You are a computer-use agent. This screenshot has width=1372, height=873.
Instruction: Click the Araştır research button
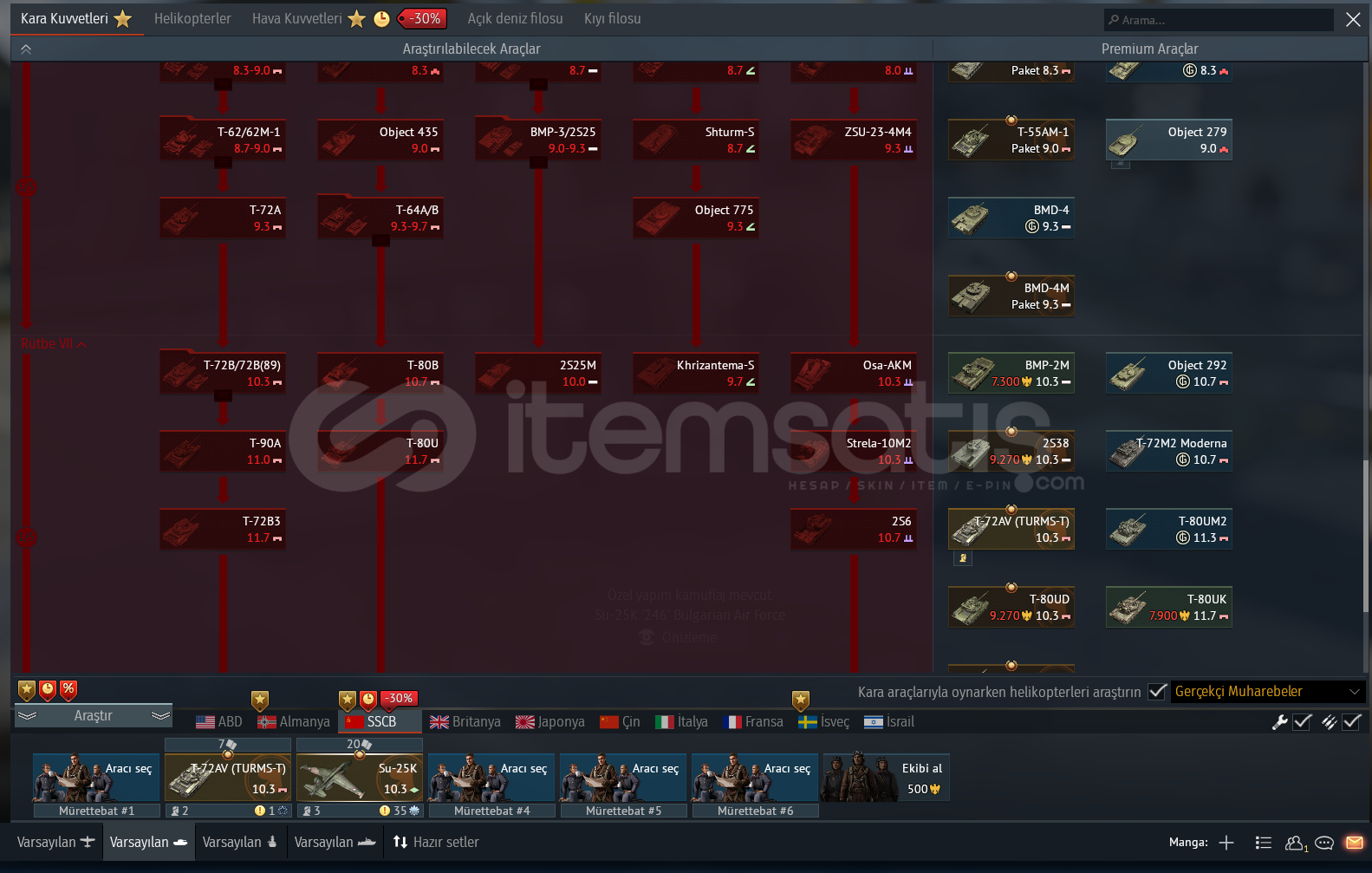pos(94,715)
